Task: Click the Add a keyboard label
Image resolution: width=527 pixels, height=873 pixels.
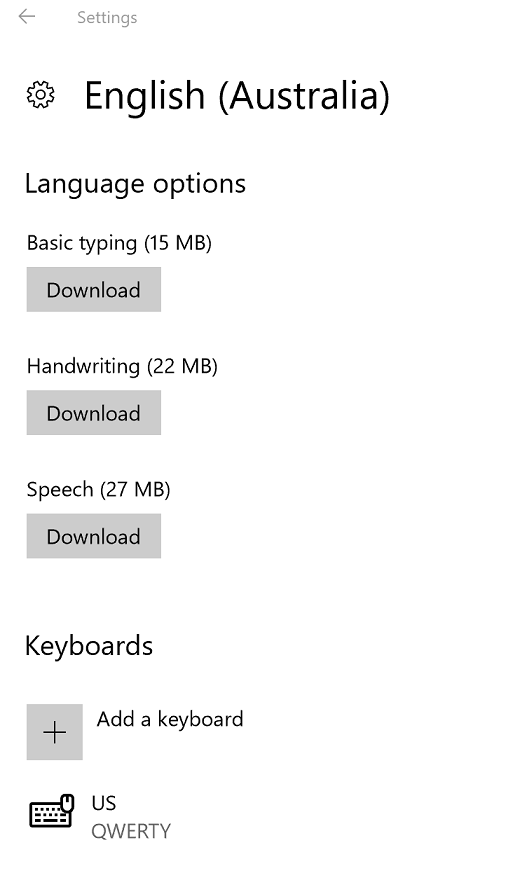Action: point(170,719)
